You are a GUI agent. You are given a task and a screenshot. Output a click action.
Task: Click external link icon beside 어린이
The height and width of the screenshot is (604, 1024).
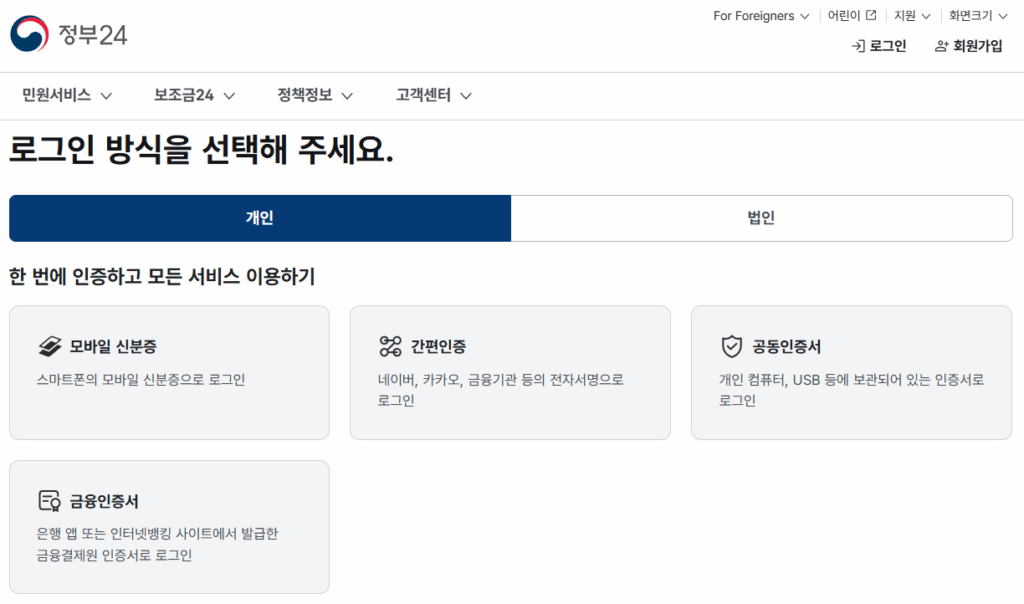(871, 16)
